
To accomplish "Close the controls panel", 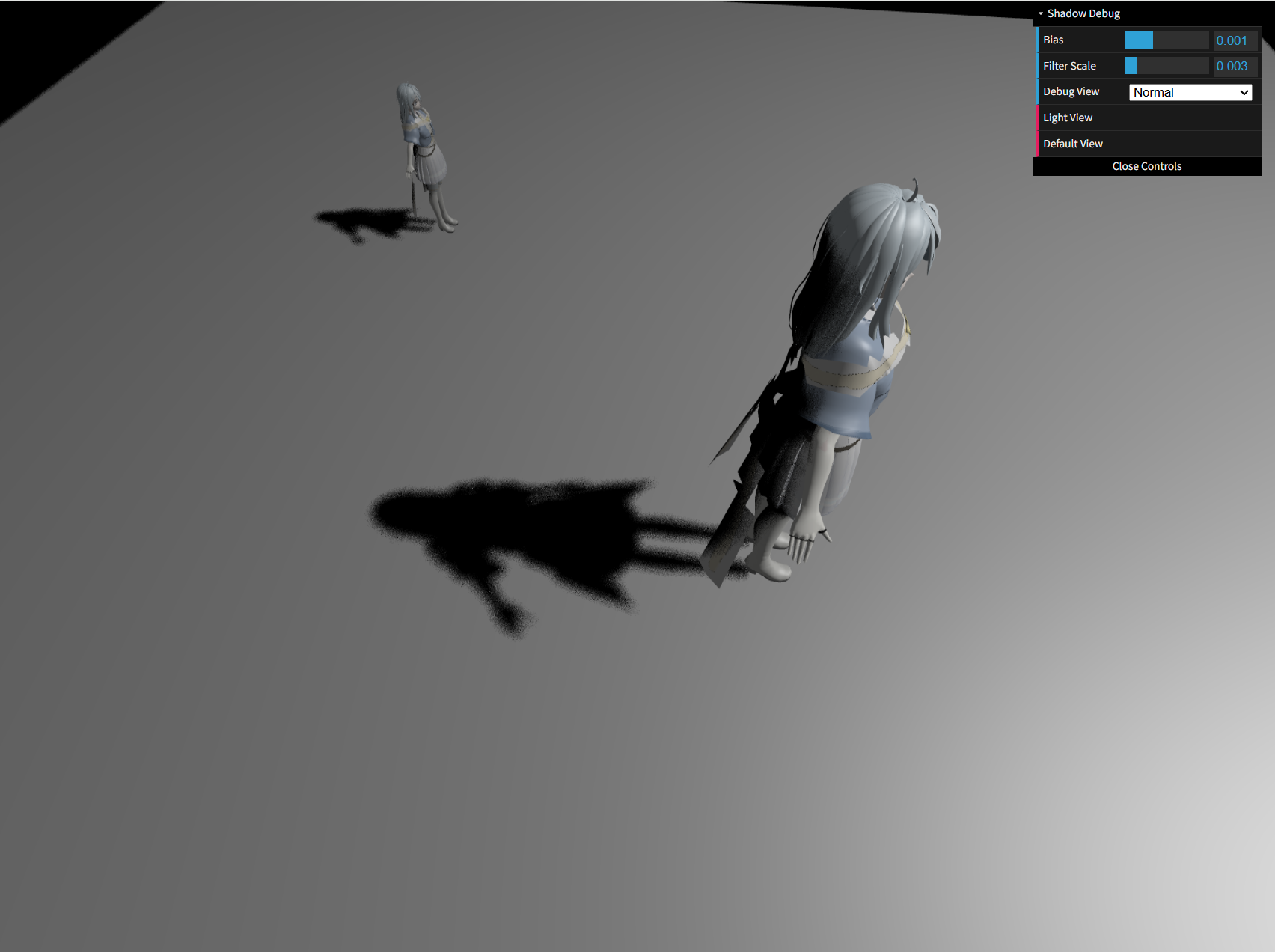I will click(x=1147, y=166).
